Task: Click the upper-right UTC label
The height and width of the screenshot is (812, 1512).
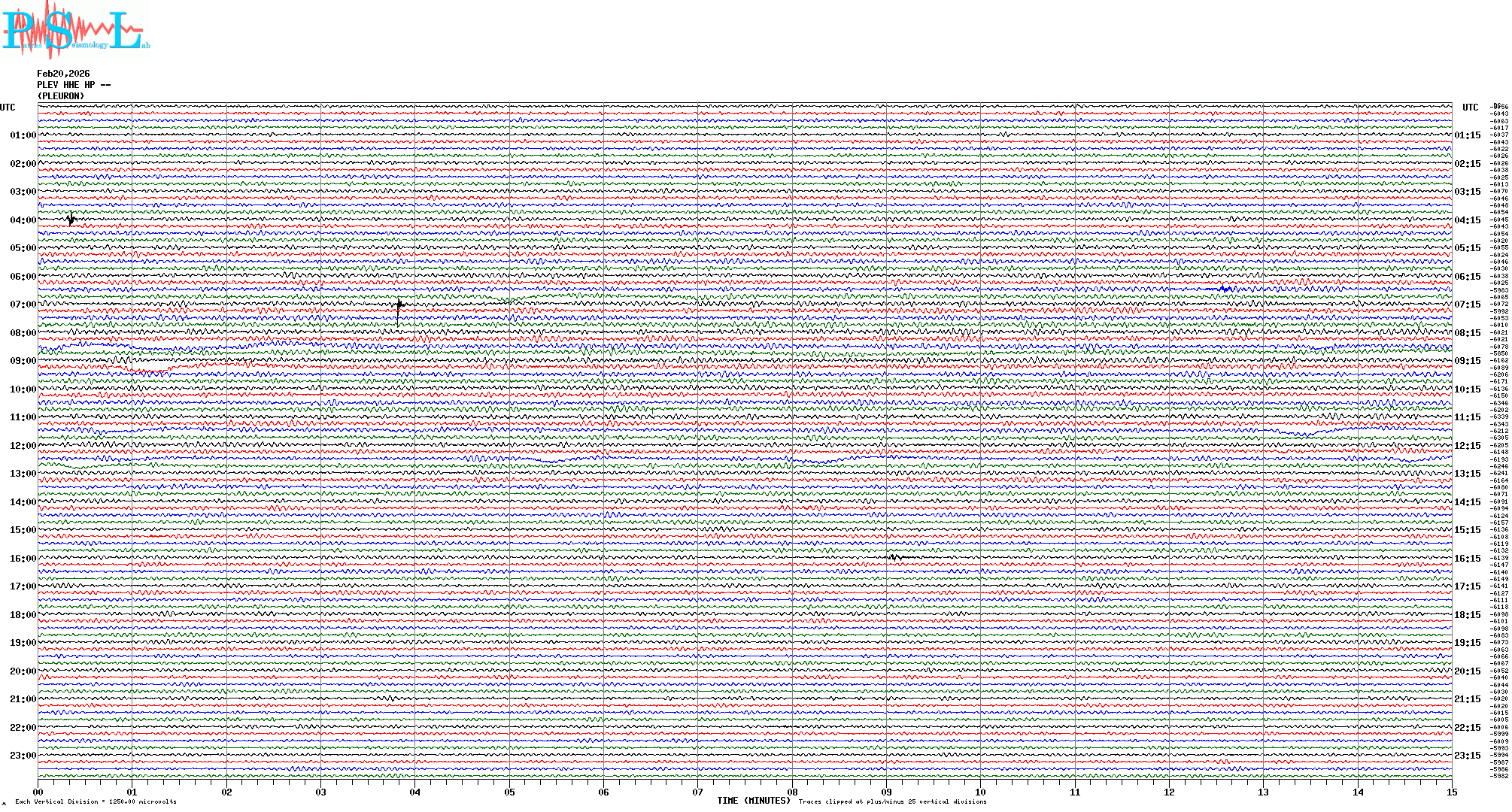Action: (1470, 108)
